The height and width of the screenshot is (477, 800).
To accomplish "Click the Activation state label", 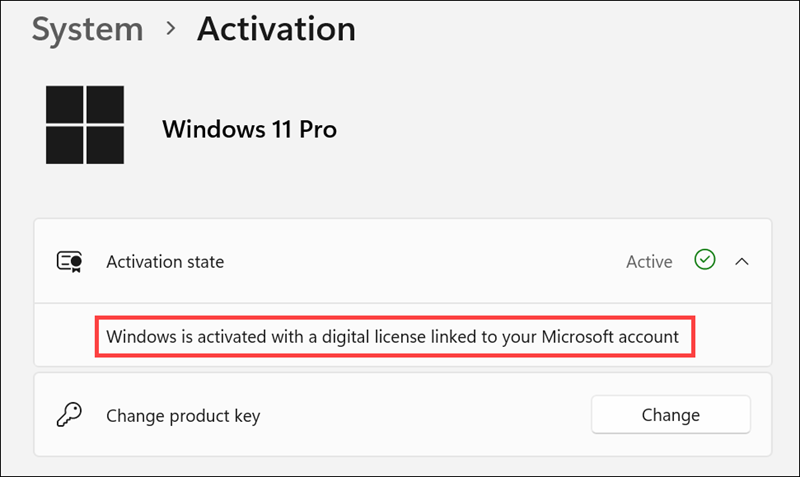I will [165, 262].
